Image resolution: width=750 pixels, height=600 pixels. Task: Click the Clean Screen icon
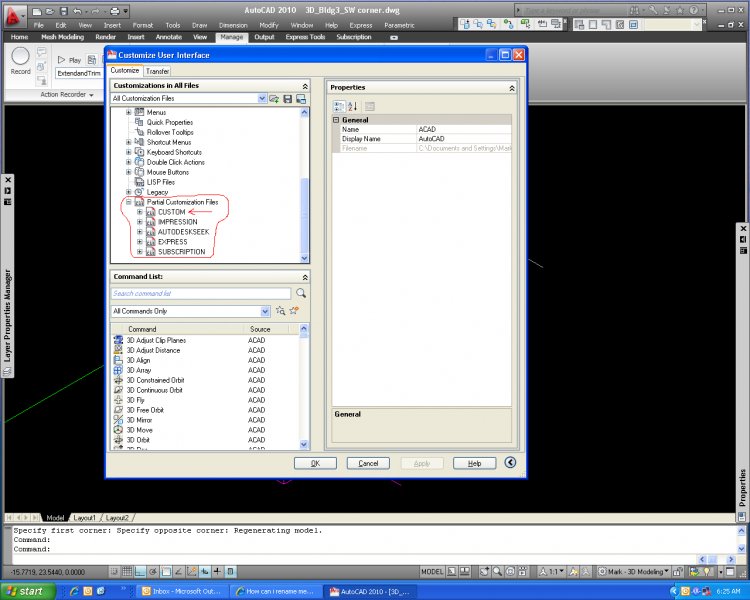[x=730, y=571]
